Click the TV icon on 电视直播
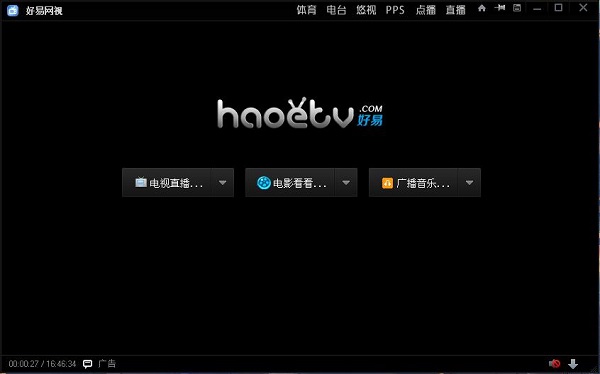600x374 pixels. click(141, 182)
